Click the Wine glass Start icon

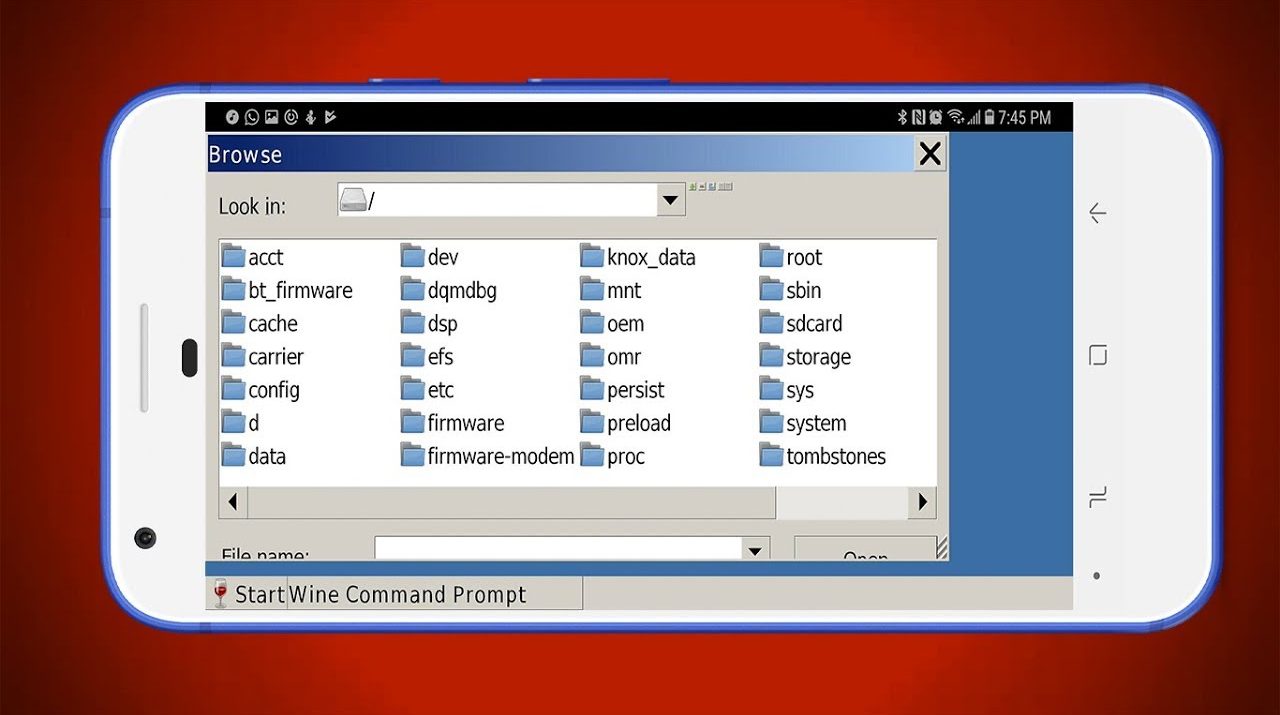tap(221, 593)
